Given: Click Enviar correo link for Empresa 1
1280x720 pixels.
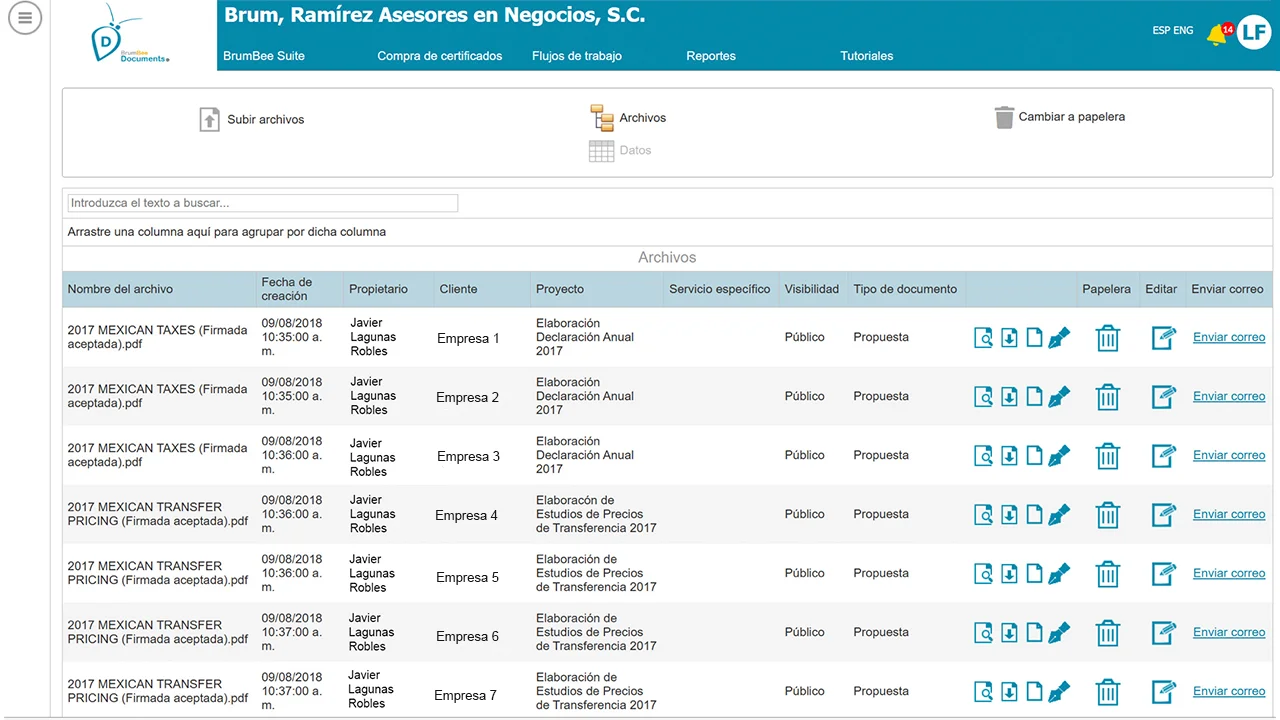Looking at the screenshot, I should point(1229,338).
